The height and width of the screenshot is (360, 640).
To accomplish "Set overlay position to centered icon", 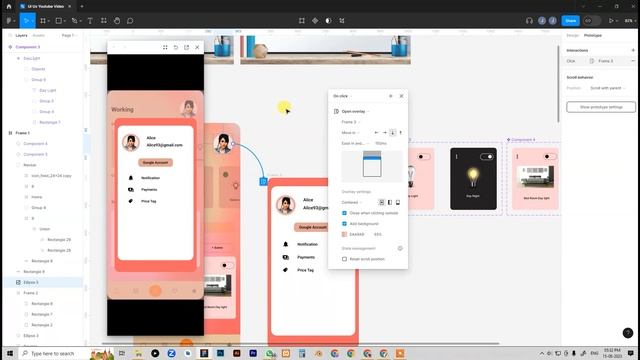I will pos(382,202).
